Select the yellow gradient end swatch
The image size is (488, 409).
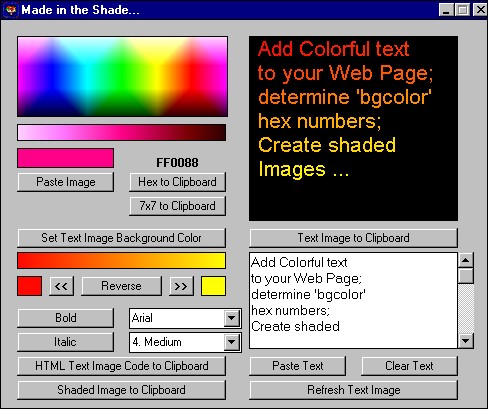tap(213, 286)
